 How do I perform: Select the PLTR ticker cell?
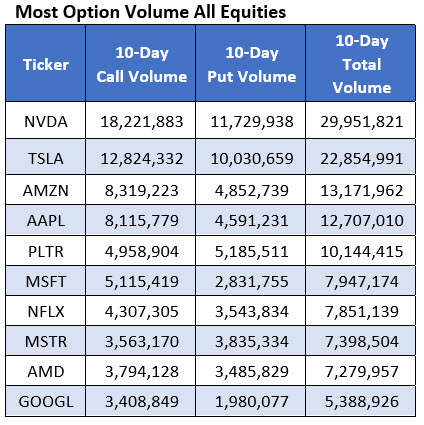pos(46,251)
